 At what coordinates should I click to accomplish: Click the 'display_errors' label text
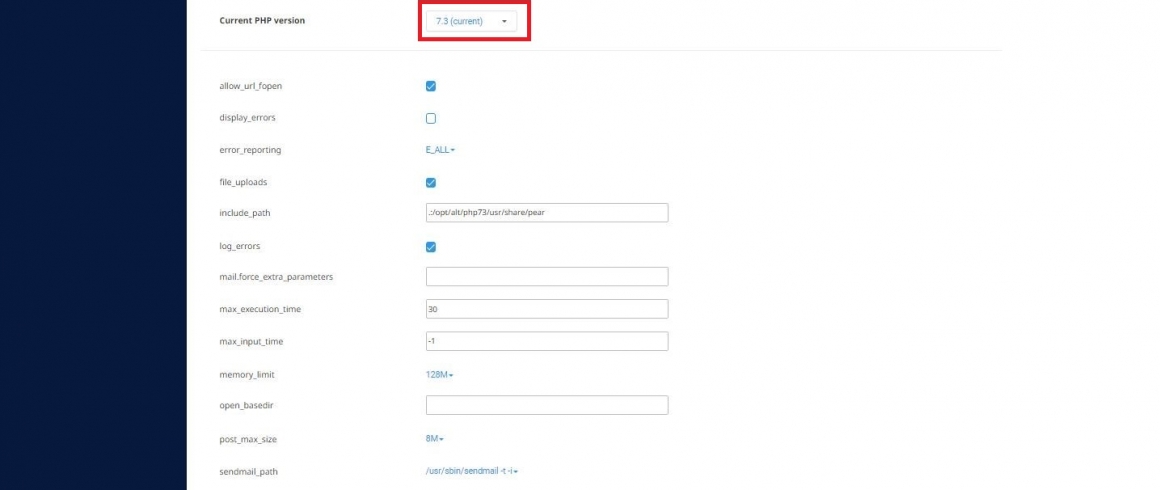(247, 118)
